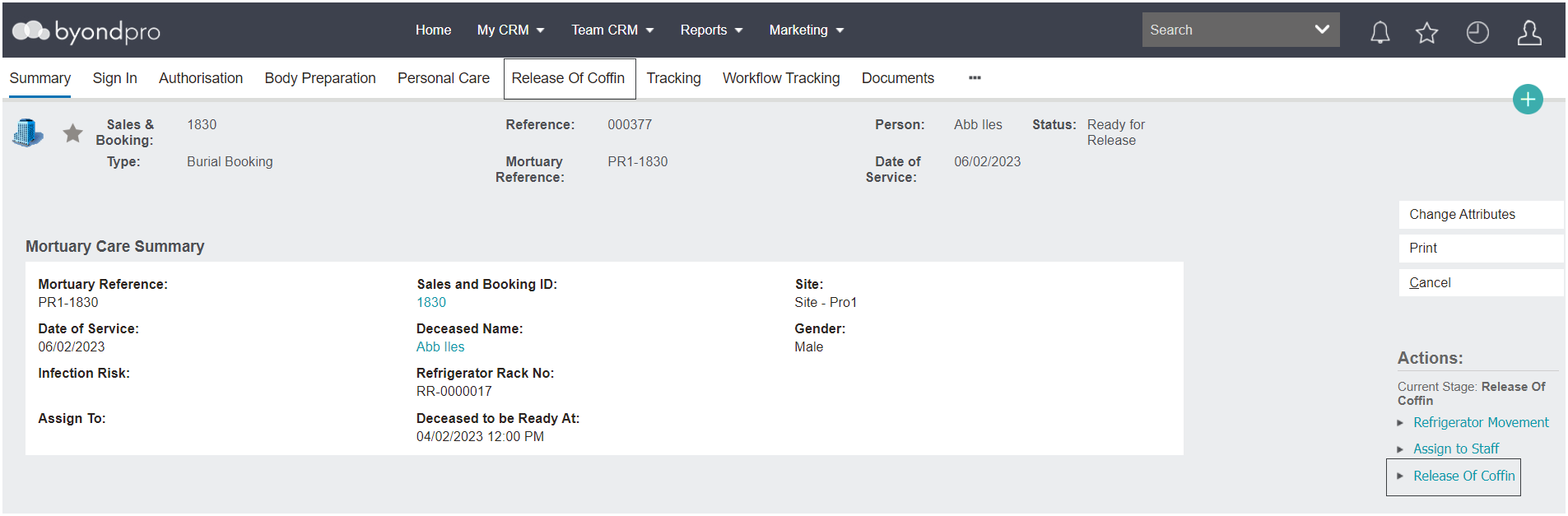
Task: Click header mortuary reference PR1-1830
Action: pos(638,161)
